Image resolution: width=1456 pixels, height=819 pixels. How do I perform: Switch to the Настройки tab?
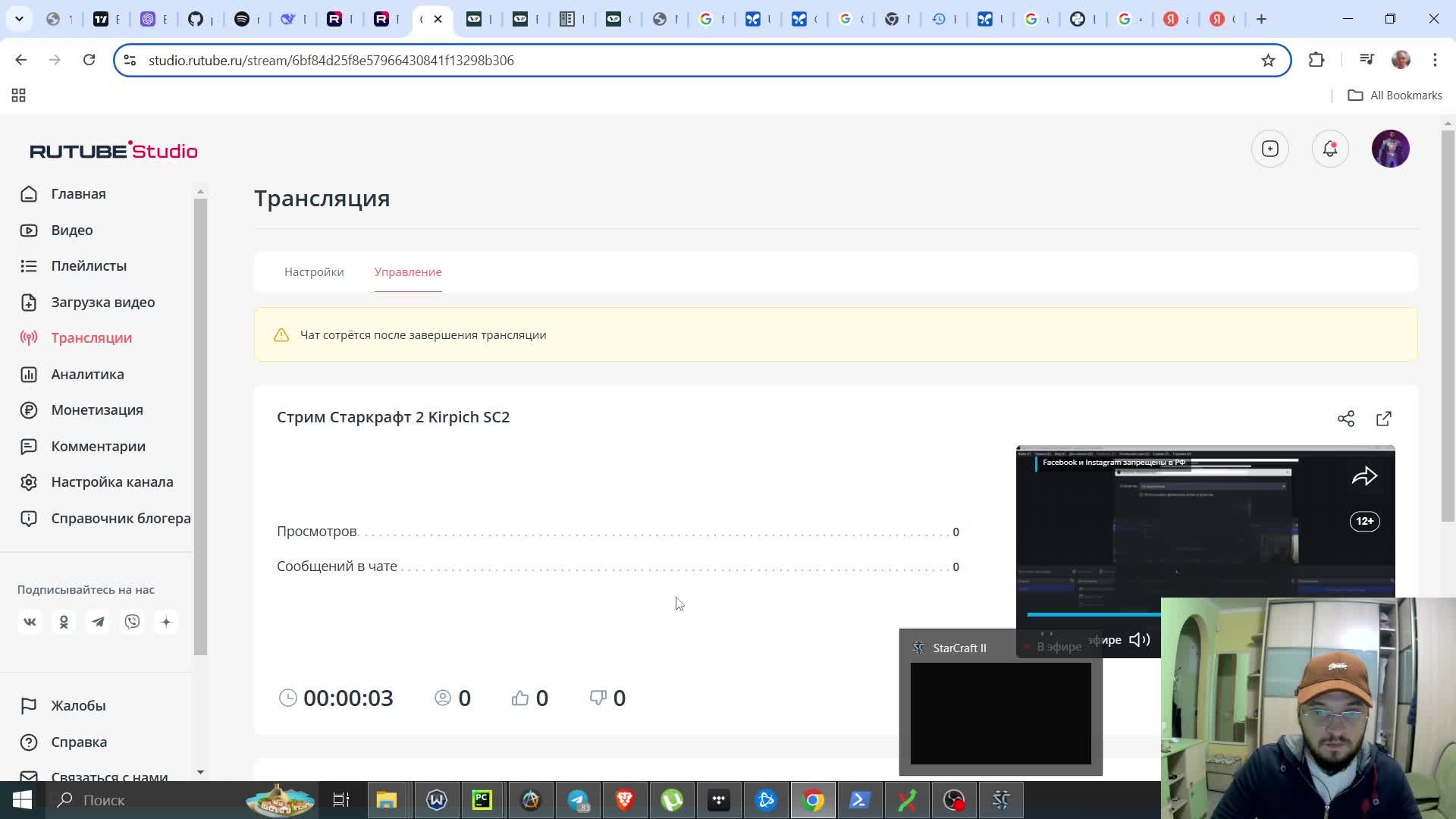tap(314, 271)
